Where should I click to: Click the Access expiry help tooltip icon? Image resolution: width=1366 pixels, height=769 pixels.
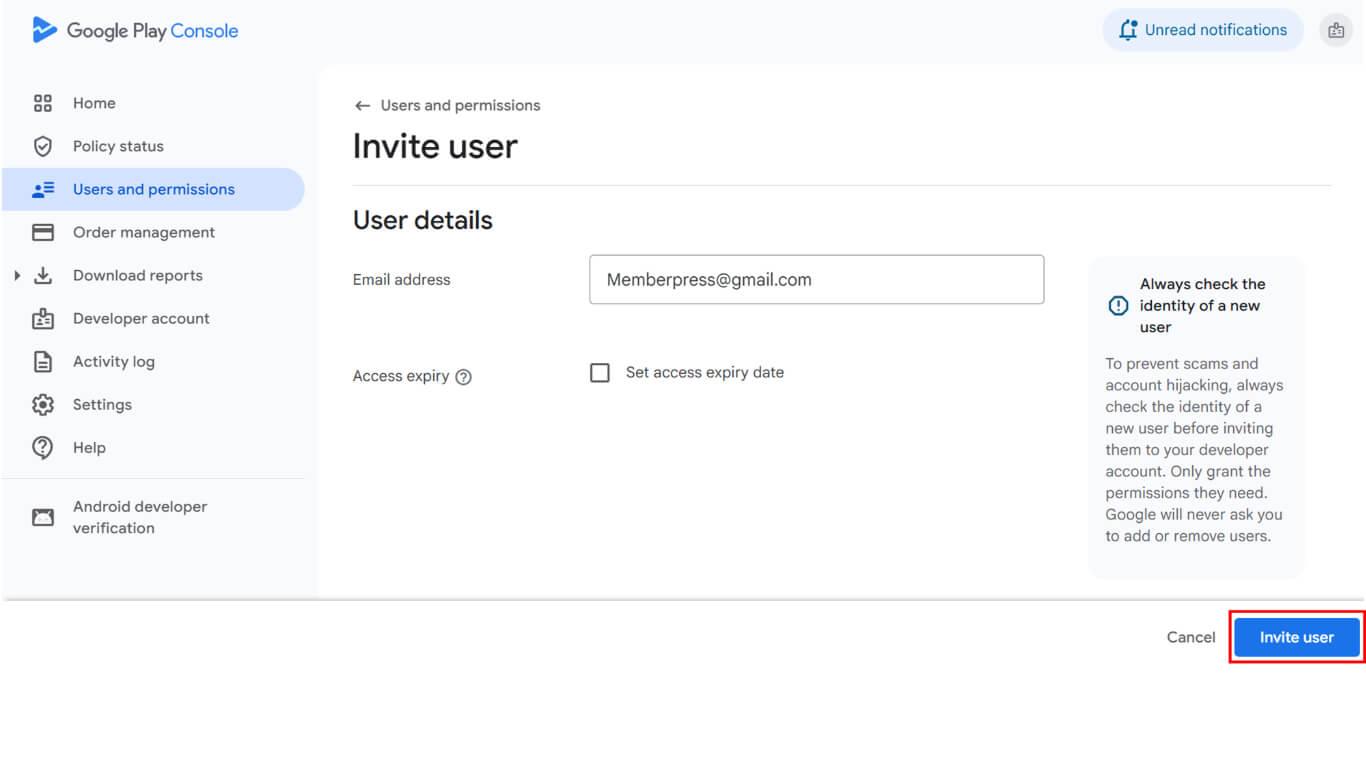[463, 377]
